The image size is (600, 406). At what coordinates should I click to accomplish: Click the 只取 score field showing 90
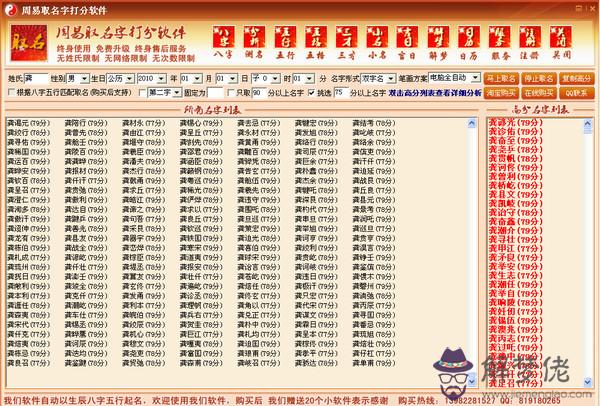pyautogui.click(x=259, y=92)
